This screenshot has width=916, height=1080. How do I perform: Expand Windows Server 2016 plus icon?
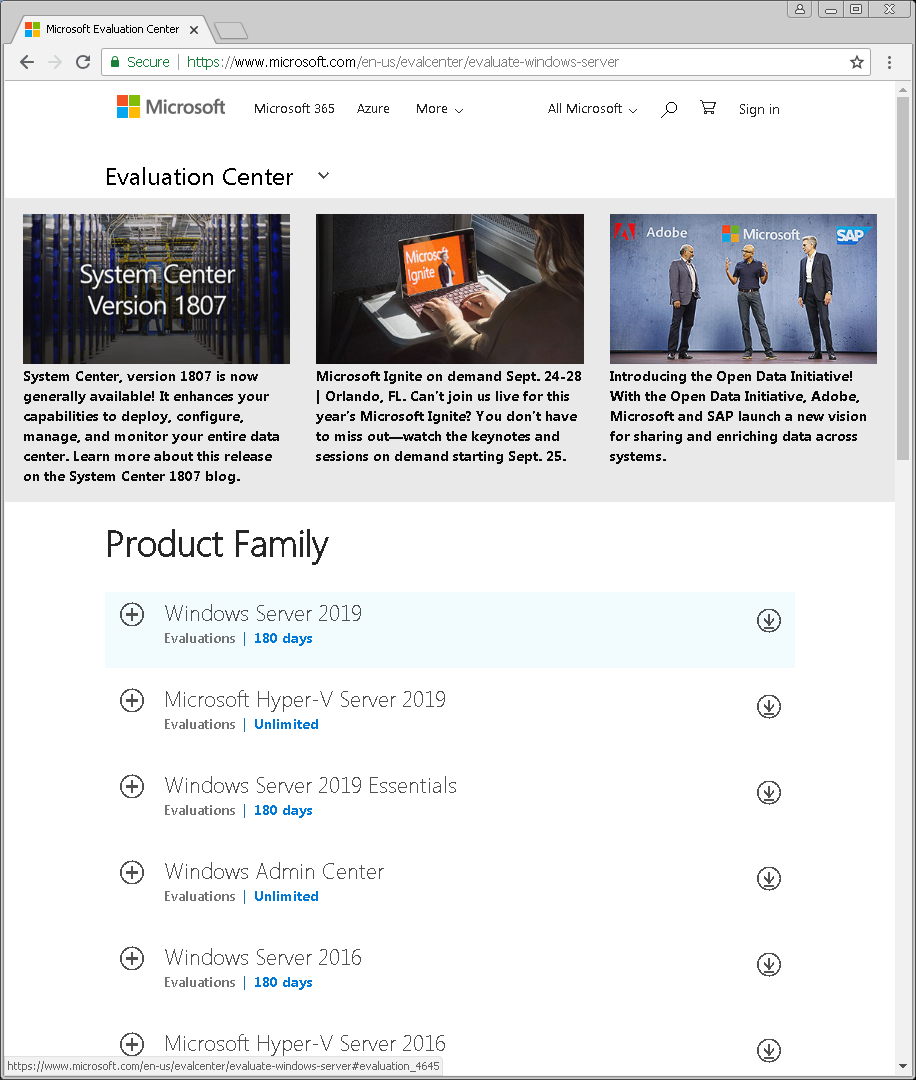coord(132,959)
